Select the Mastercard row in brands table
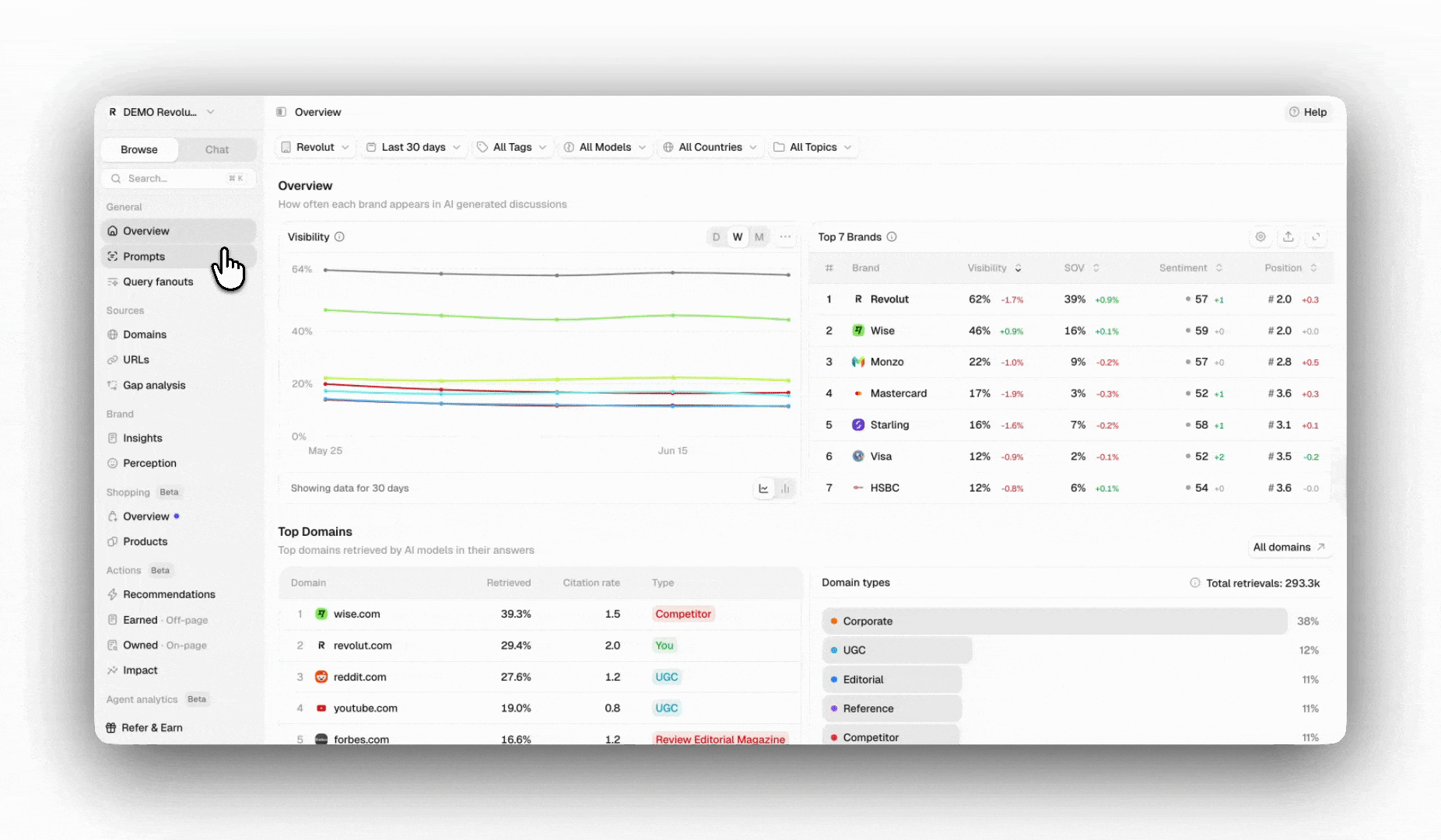 [1072, 394]
